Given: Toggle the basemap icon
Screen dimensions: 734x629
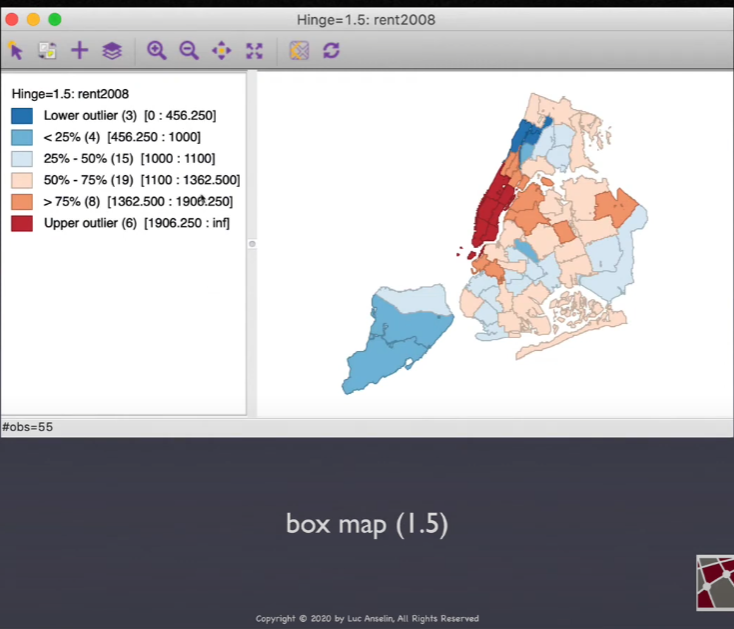Looking at the screenshot, I should tap(299, 51).
